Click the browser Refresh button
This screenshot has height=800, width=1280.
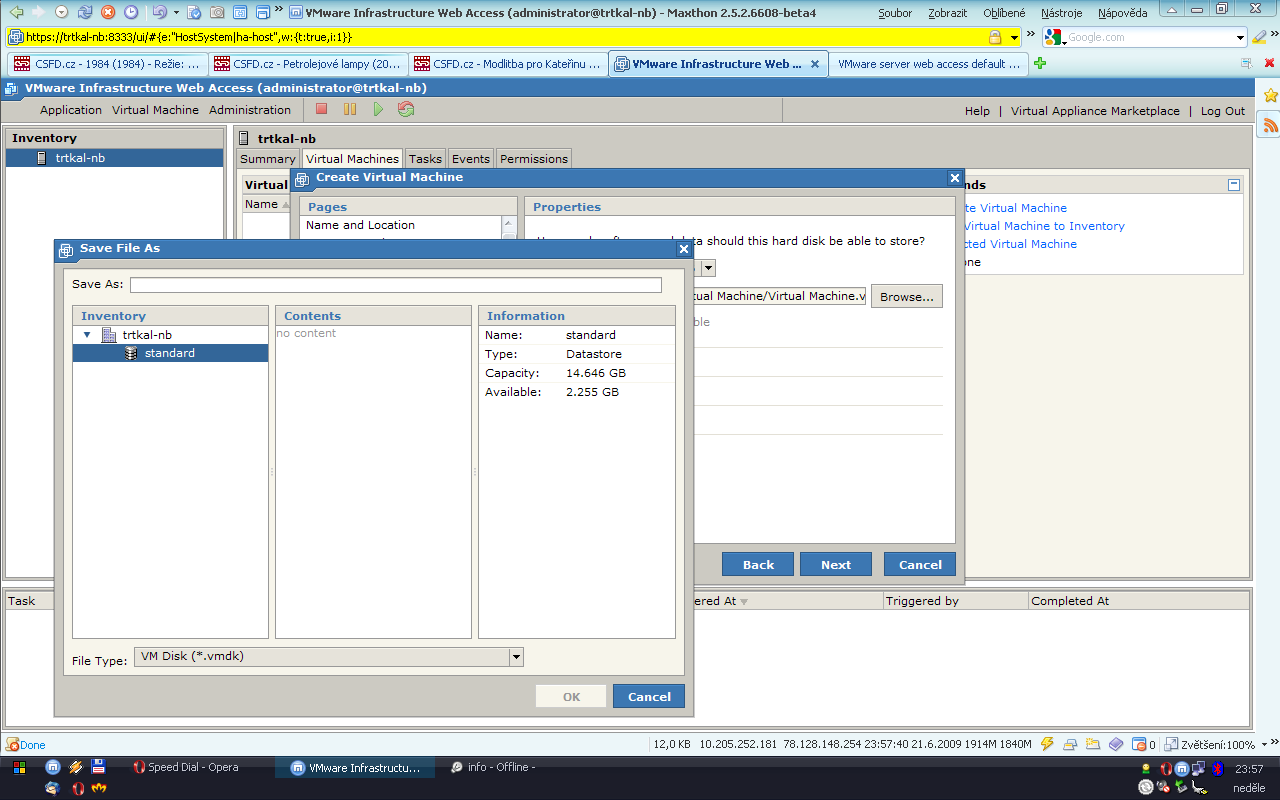click(x=85, y=12)
